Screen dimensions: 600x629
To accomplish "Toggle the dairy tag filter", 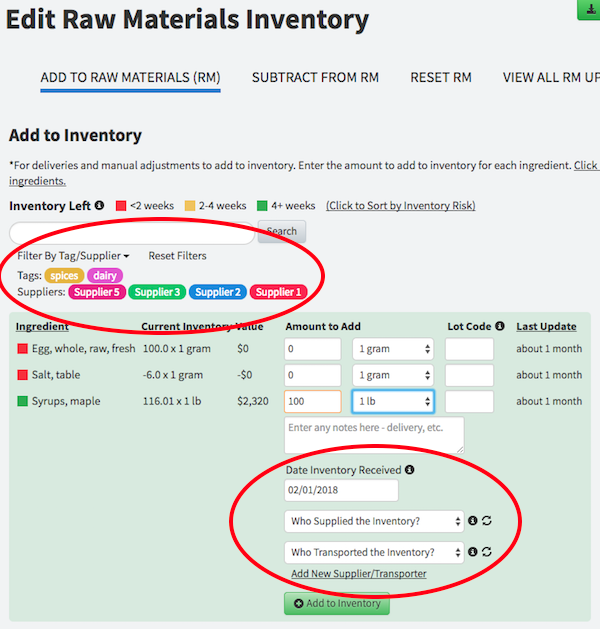I will 105,276.
